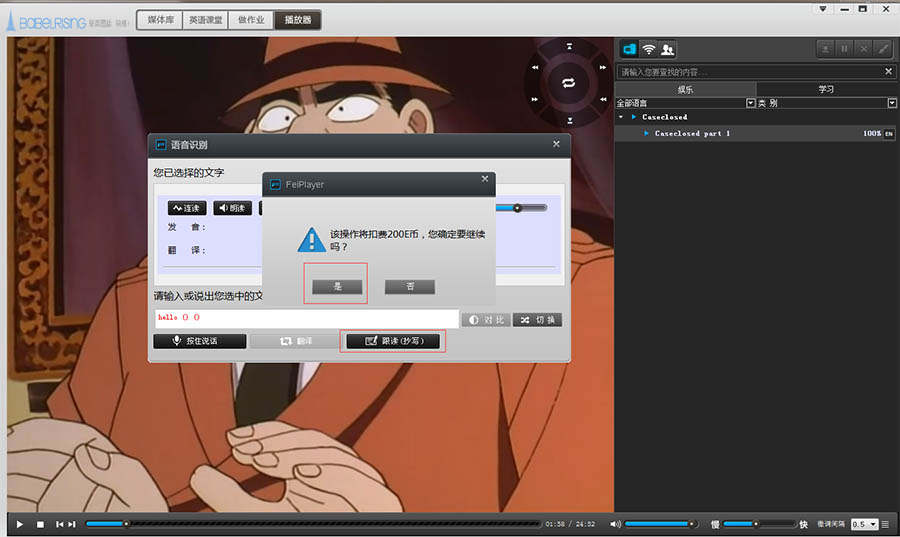
Task: Open the 英语课堂 tab
Action: (205, 20)
